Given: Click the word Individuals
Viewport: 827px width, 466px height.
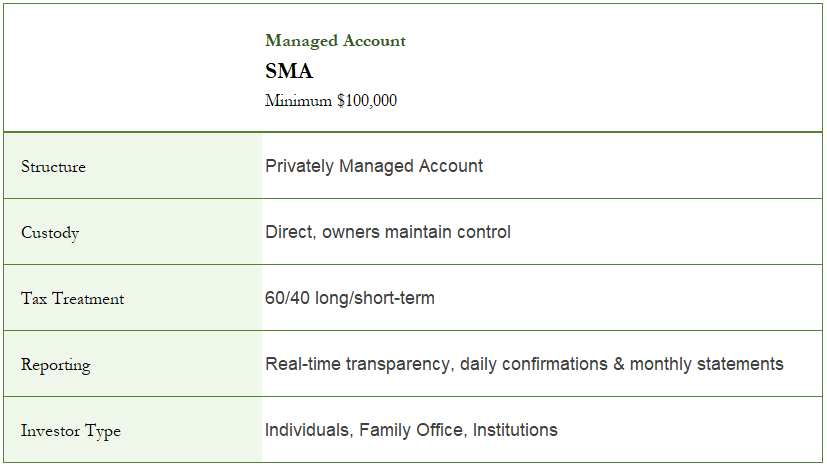Looking at the screenshot, I should pyautogui.click(x=306, y=430).
